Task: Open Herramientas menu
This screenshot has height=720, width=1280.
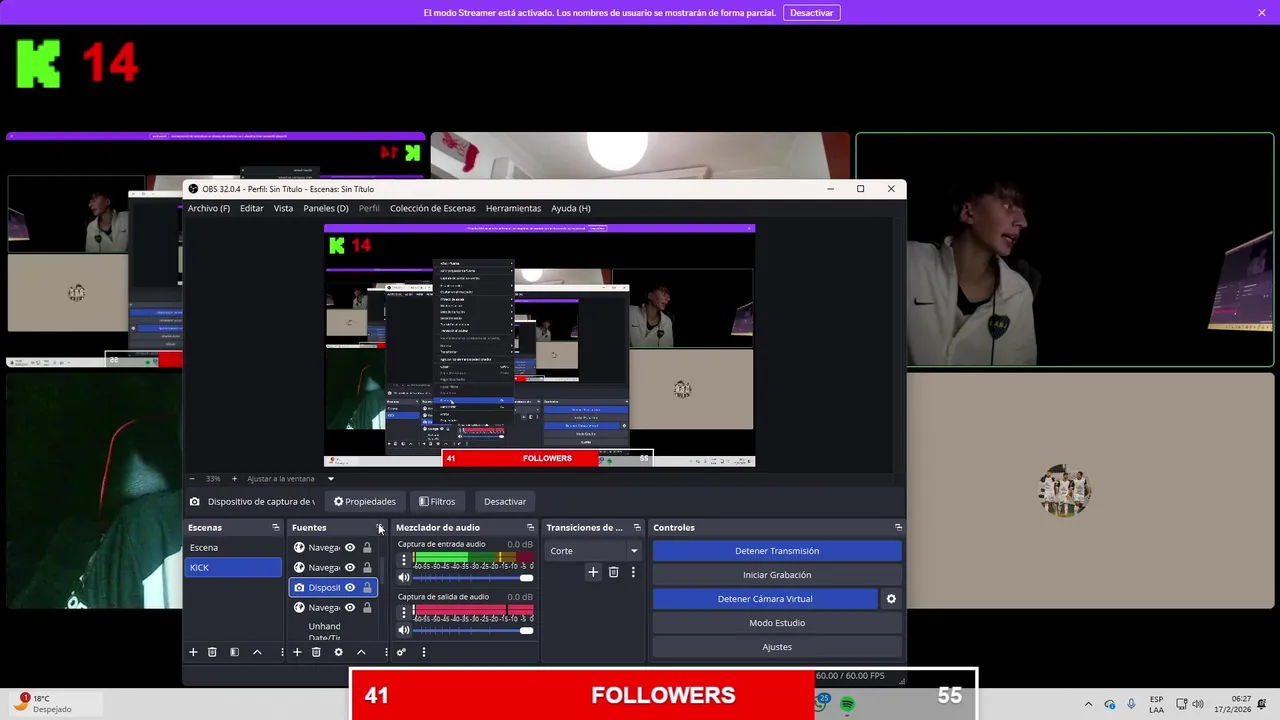Action: pyautogui.click(x=513, y=208)
